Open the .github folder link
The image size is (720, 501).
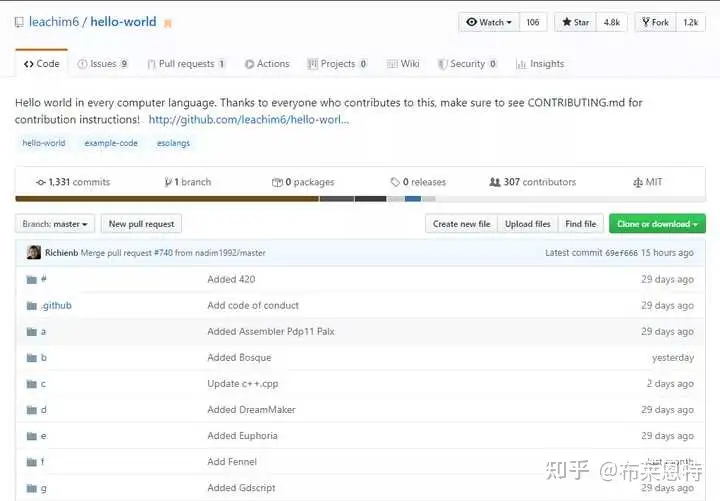(x=56, y=305)
